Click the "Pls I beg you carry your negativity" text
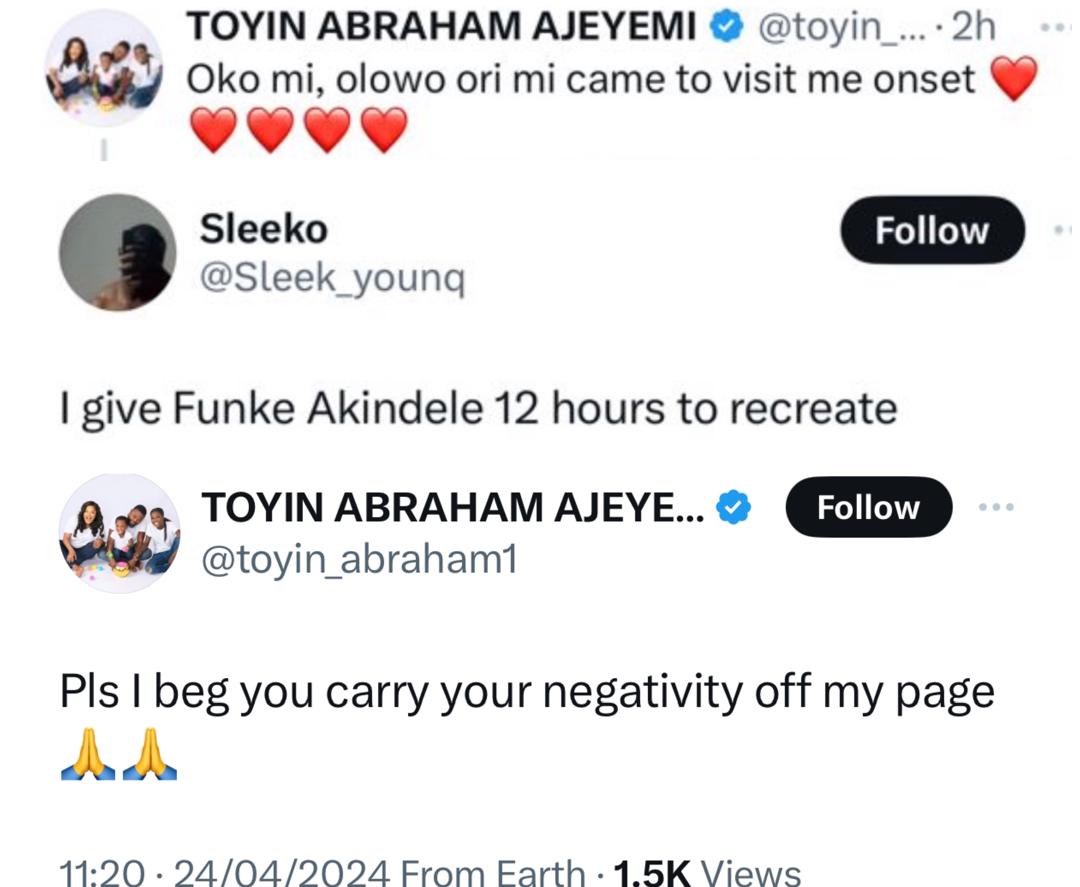Screen dimensions: 1080x887 pos(527,692)
